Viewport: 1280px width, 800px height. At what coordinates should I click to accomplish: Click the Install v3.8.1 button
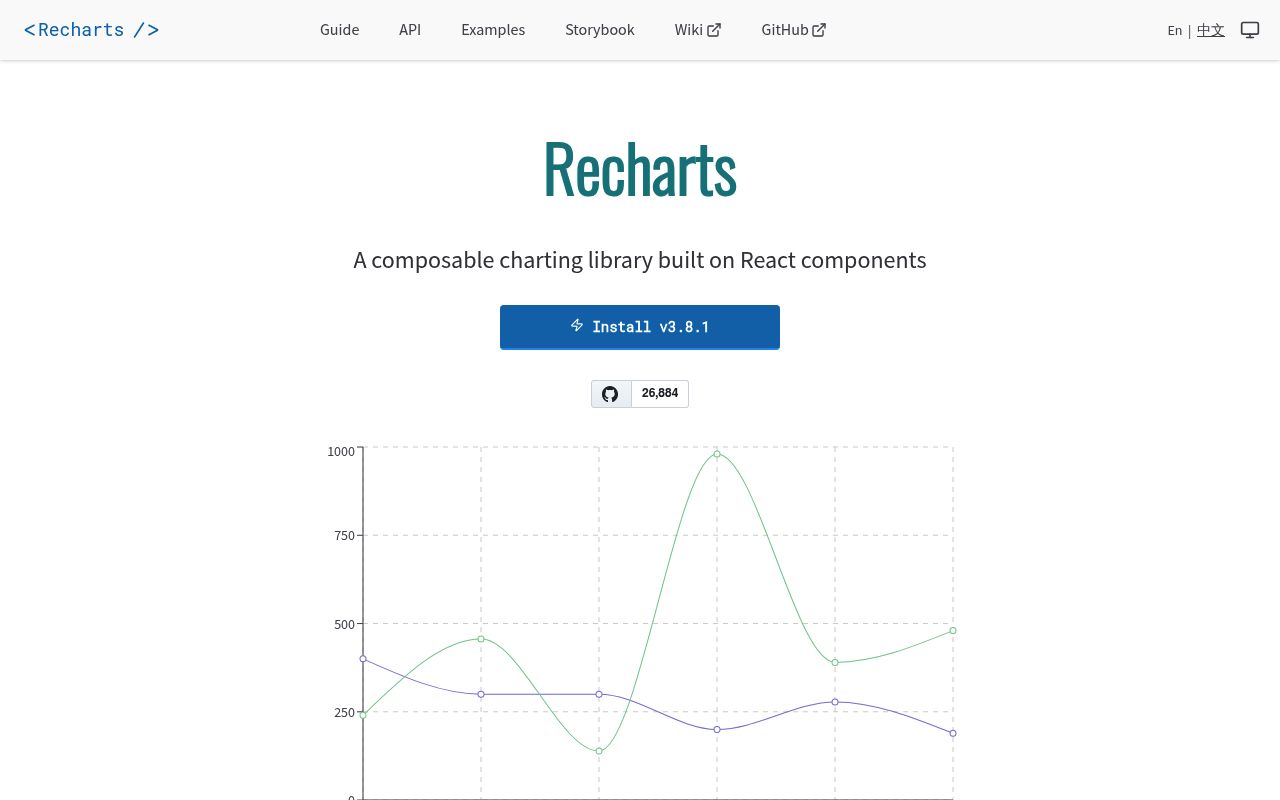click(640, 327)
